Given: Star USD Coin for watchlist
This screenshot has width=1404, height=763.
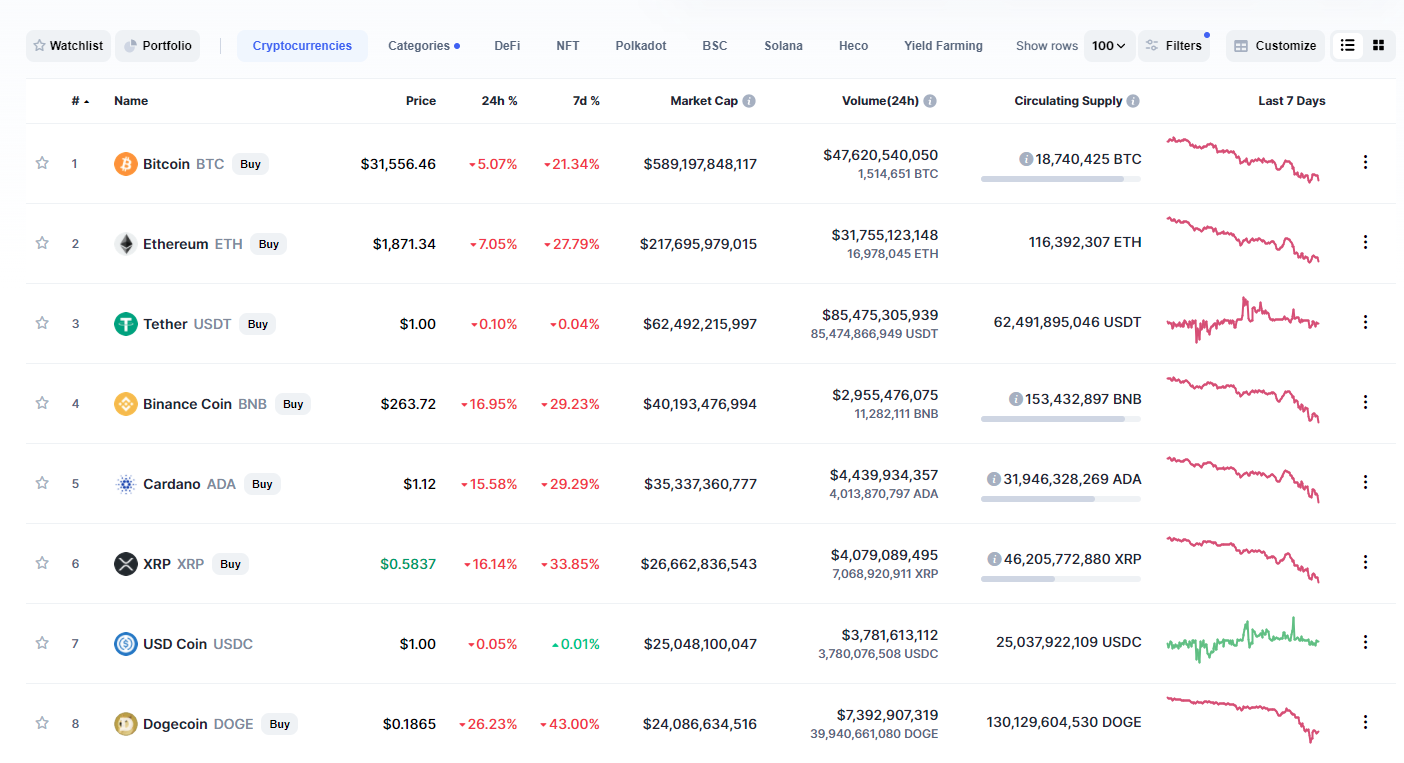Looking at the screenshot, I should 42,643.
